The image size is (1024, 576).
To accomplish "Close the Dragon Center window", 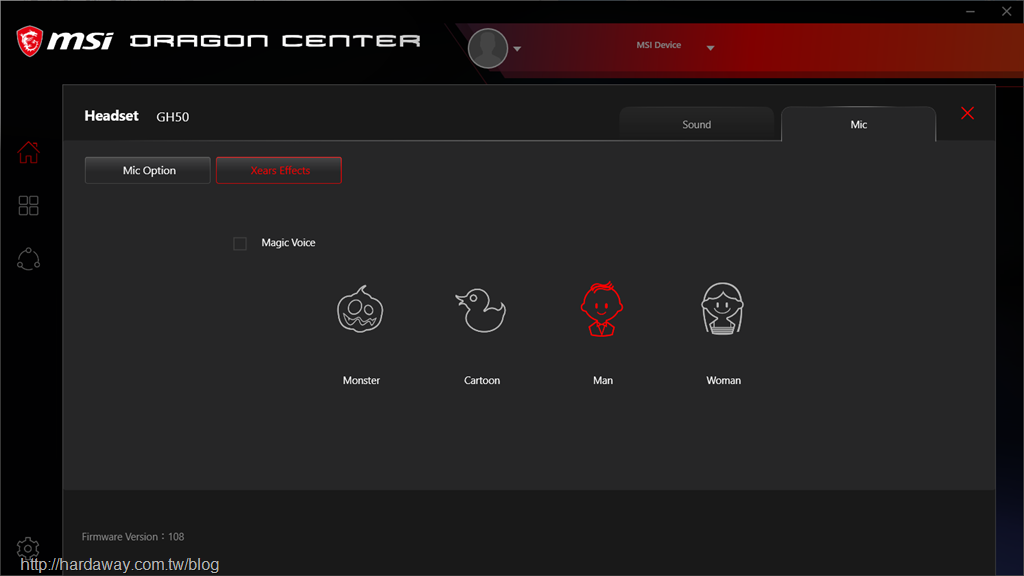I will [x=1006, y=12].
